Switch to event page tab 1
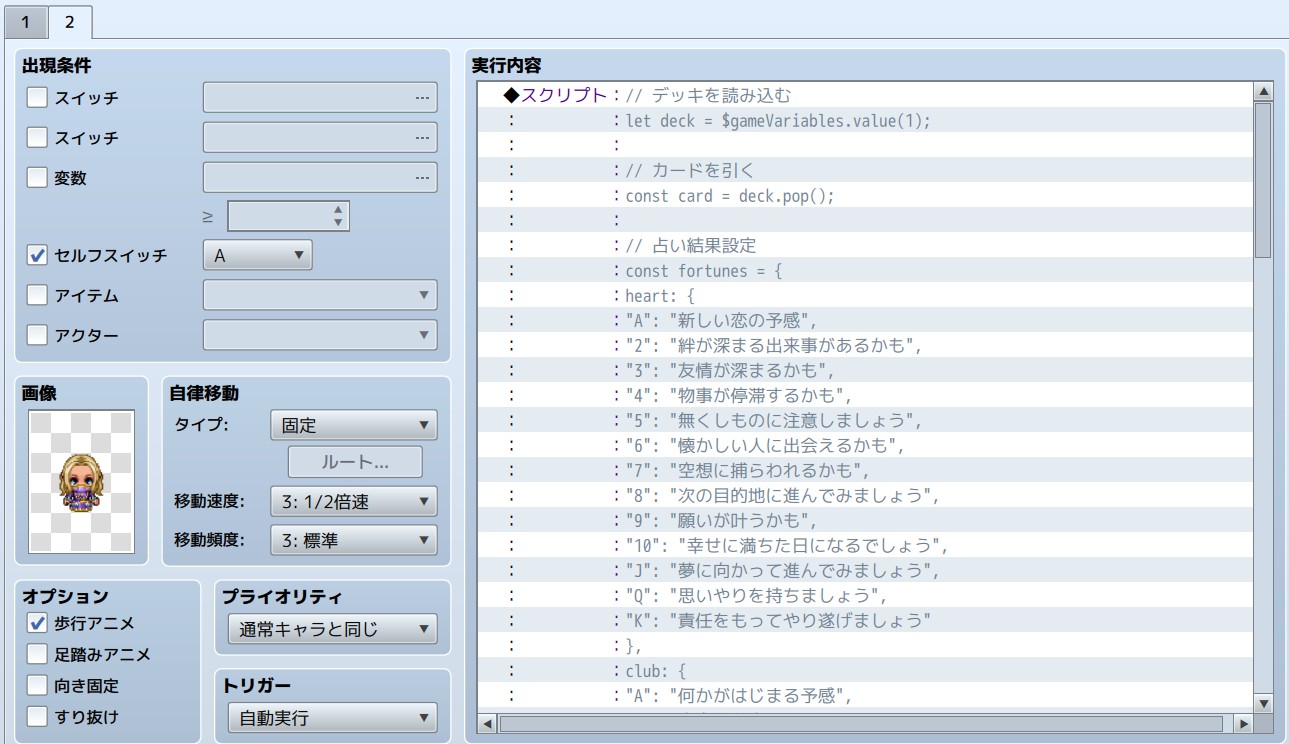1289x744 pixels. pos(25,22)
